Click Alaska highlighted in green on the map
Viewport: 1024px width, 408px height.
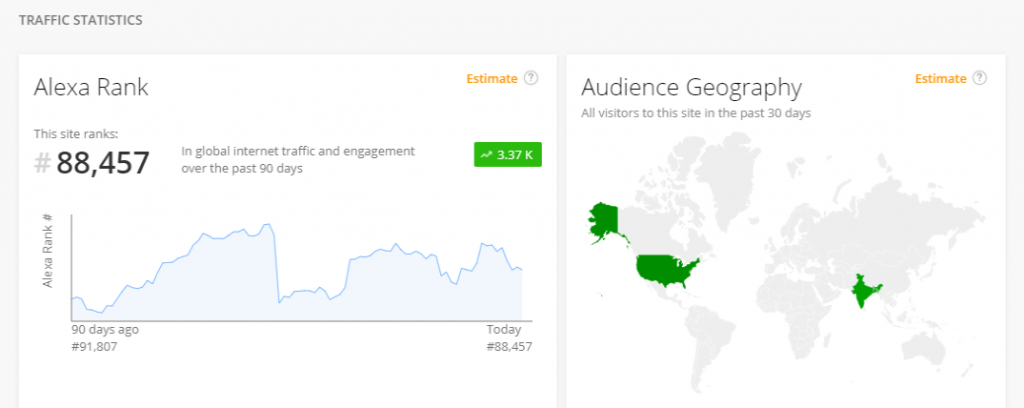coord(605,218)
